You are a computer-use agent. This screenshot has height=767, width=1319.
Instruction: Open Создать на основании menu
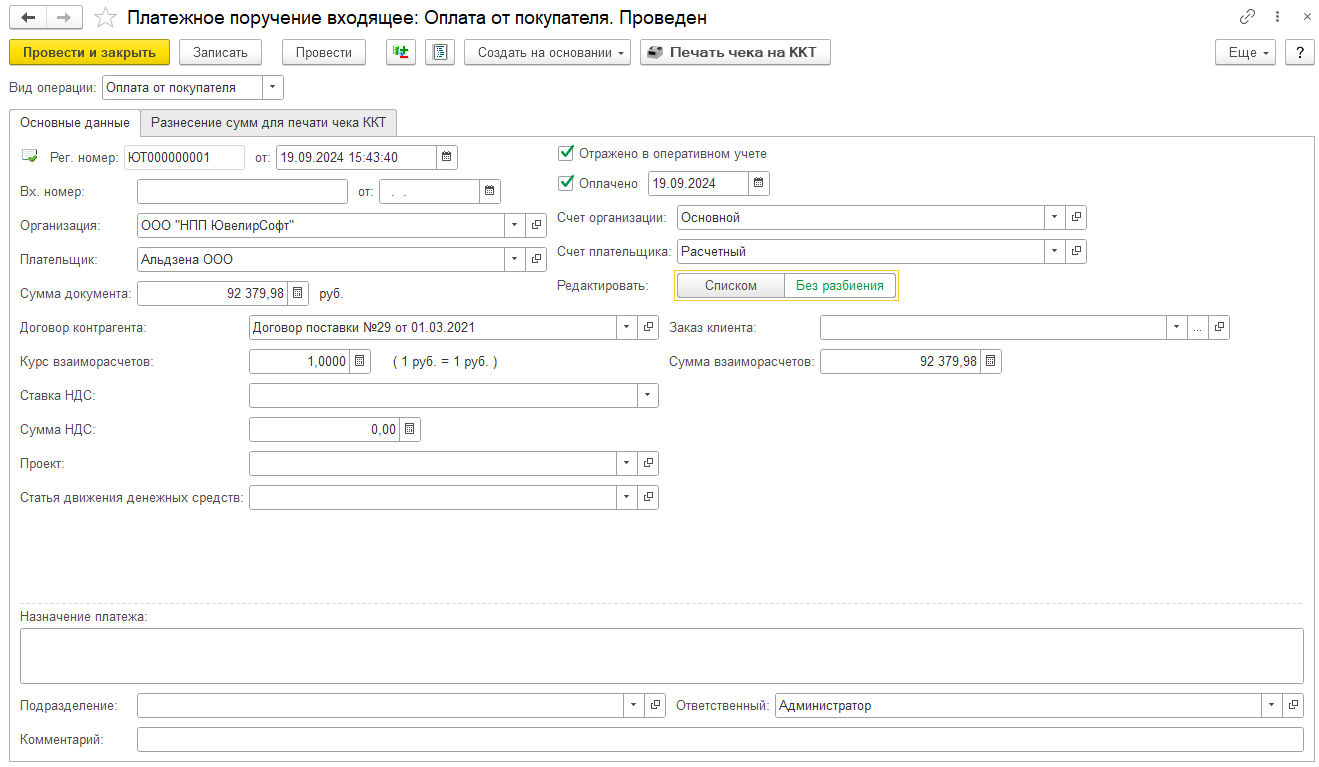coord(547,52)
